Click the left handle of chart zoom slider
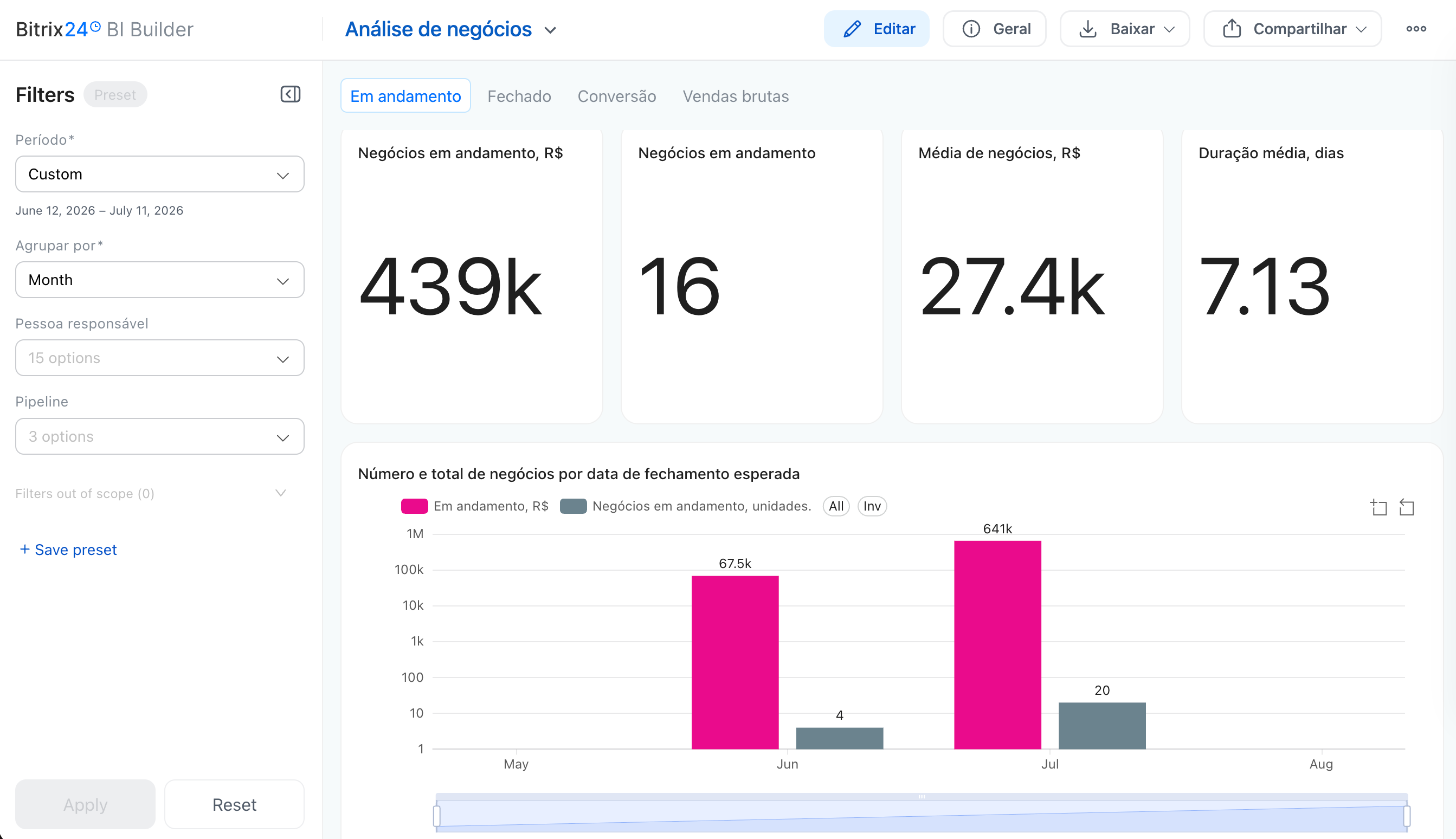The height and width of the screenshot is (839, 1456). pyautogui.click(x=437, y=815)
